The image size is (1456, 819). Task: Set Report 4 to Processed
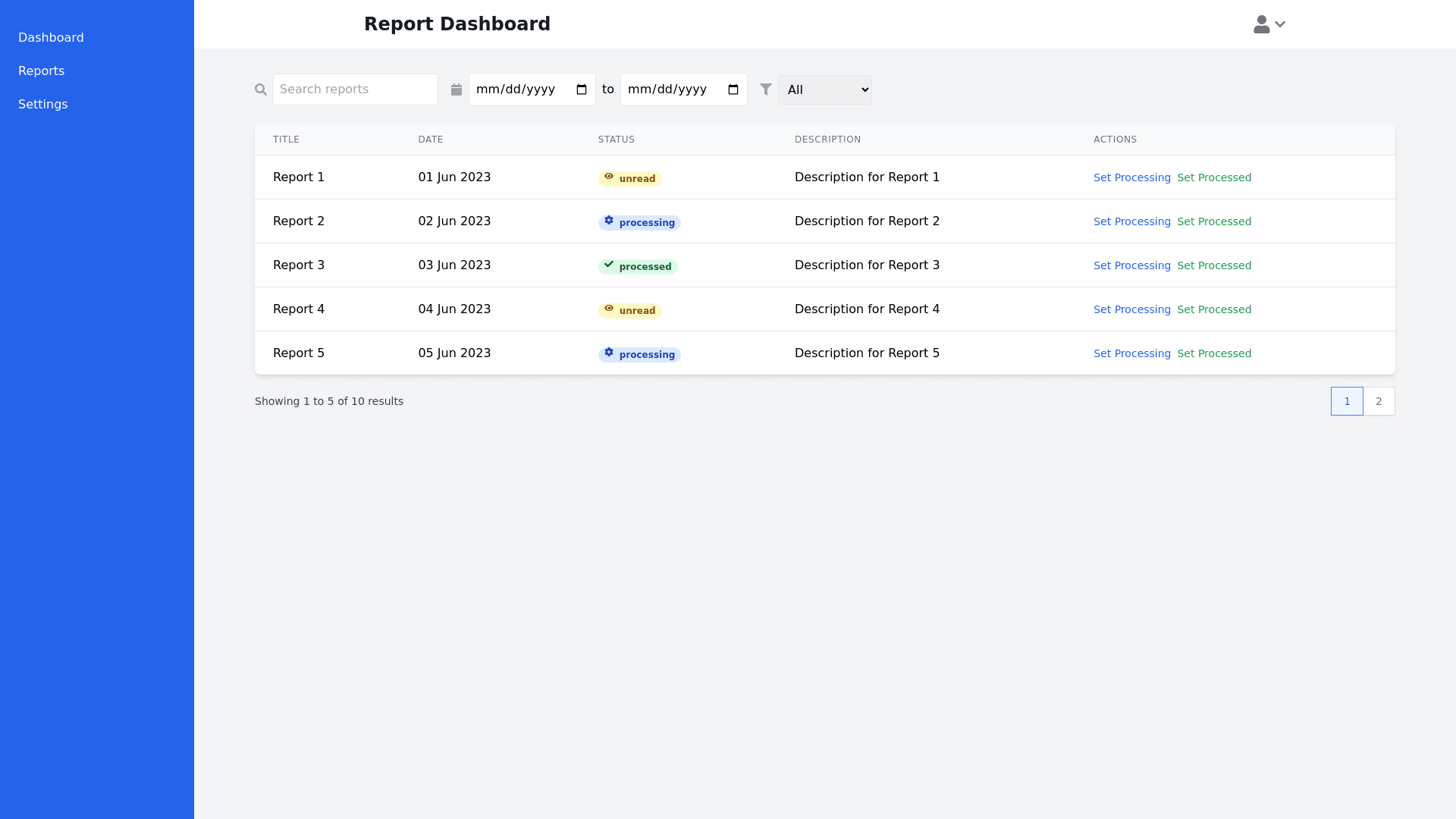1213,309
